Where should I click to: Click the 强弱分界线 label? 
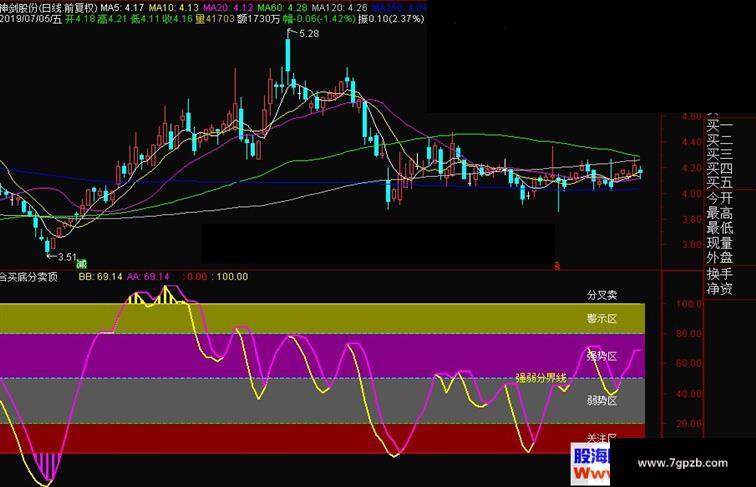[541, 378]
